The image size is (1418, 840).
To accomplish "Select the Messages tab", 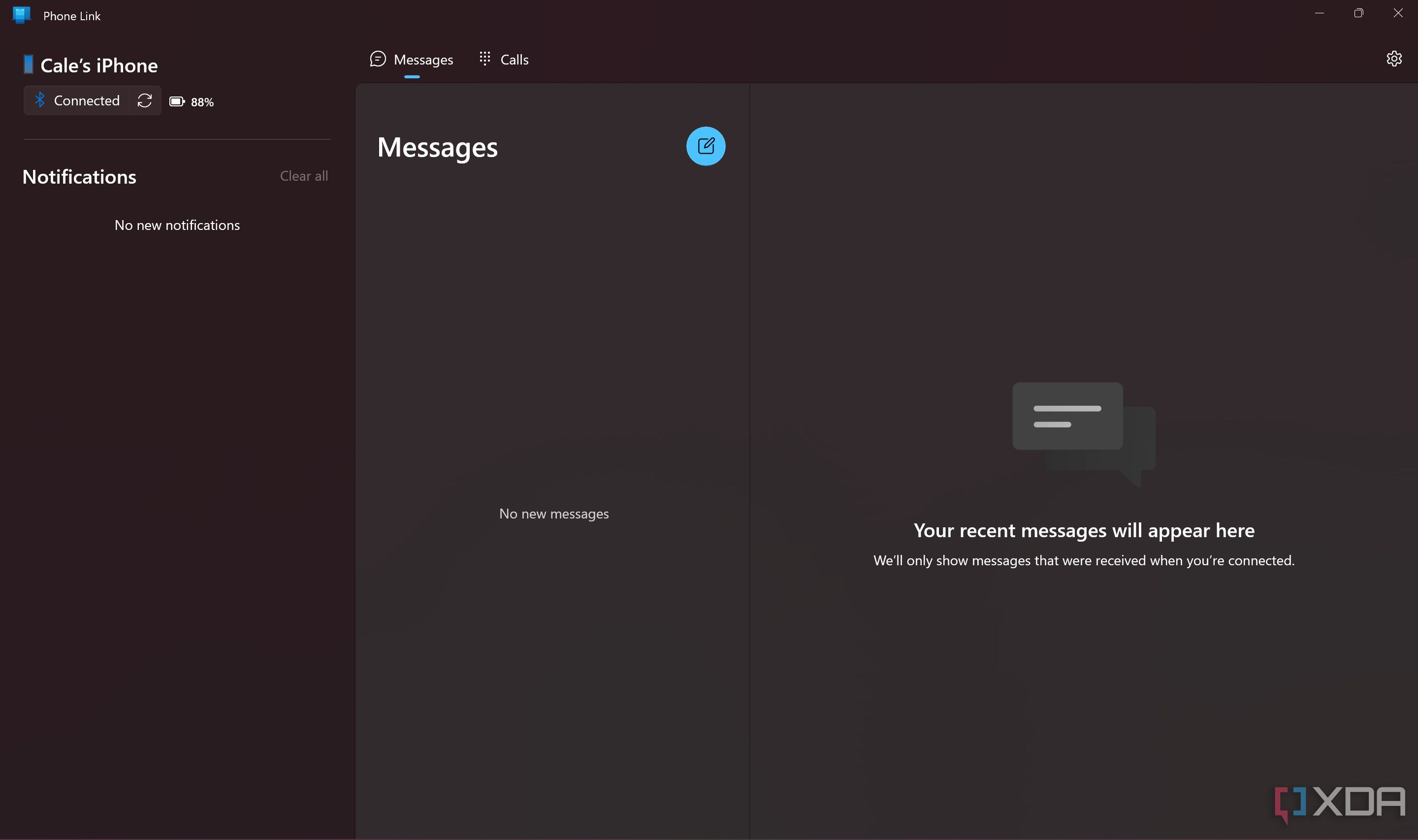I will point(411,60).
